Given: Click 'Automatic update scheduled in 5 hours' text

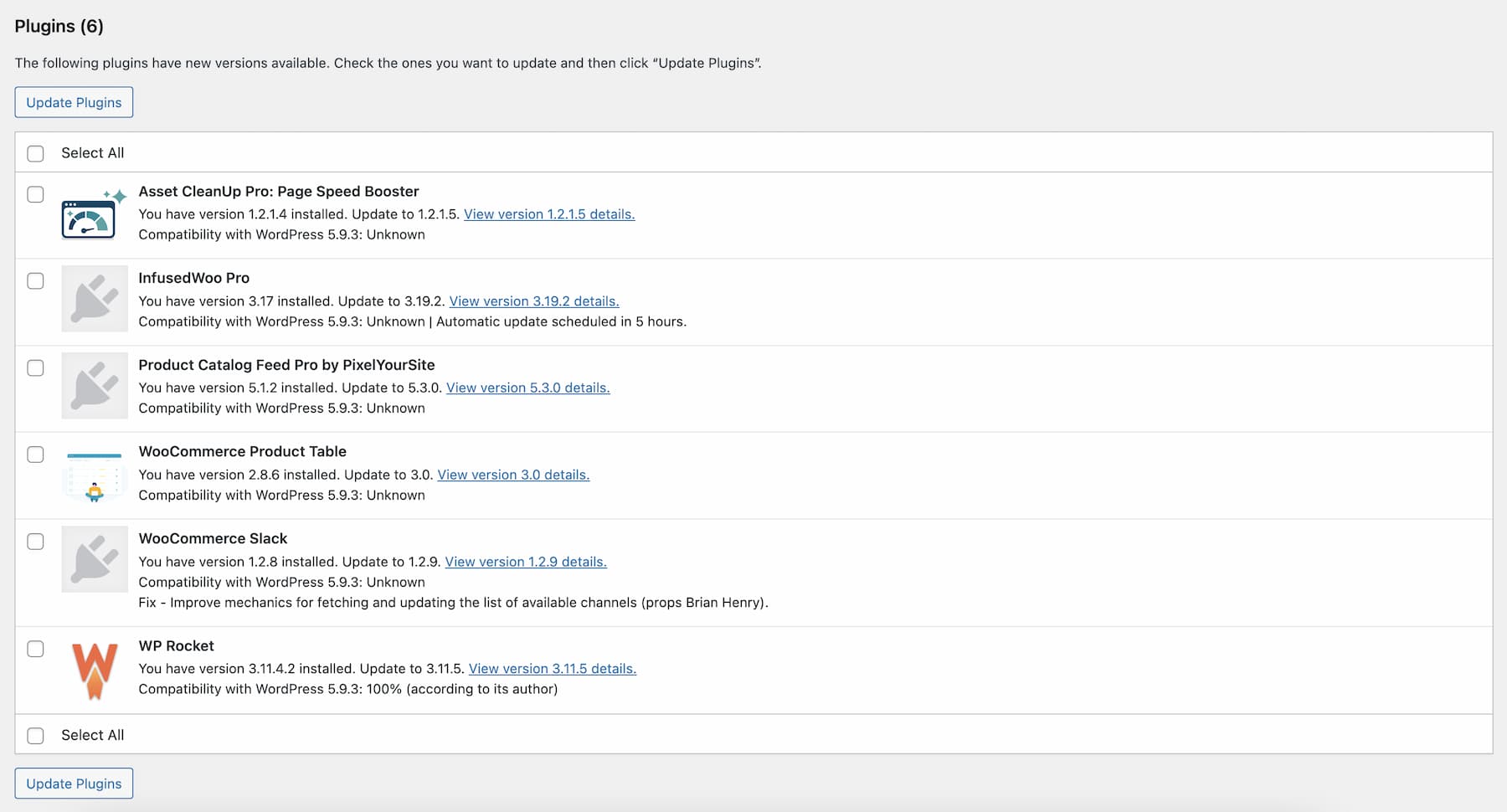Looking at the screenshot, I should [x=561, y=321].
